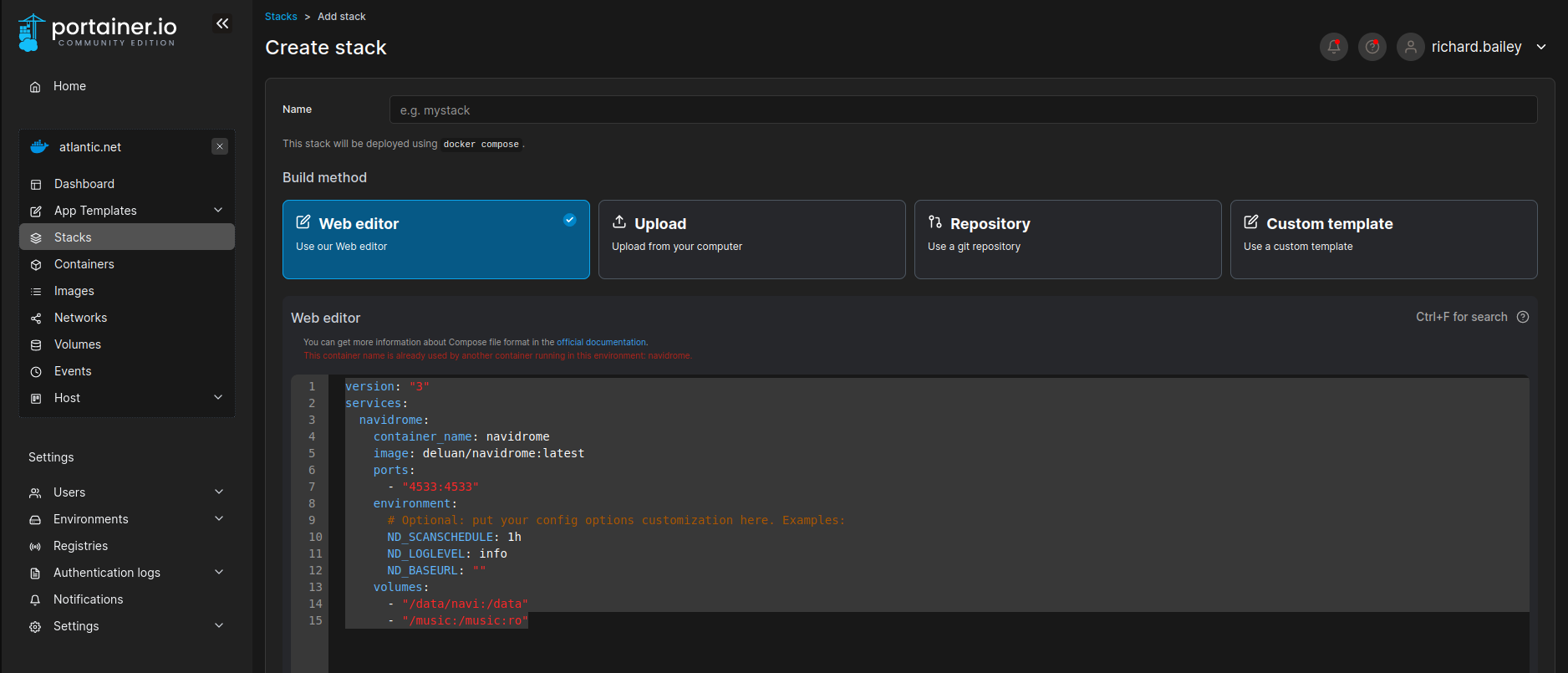1568x673 pixels.
Task: Click the "/music:/music:ro" volume line
Action: 458,620
